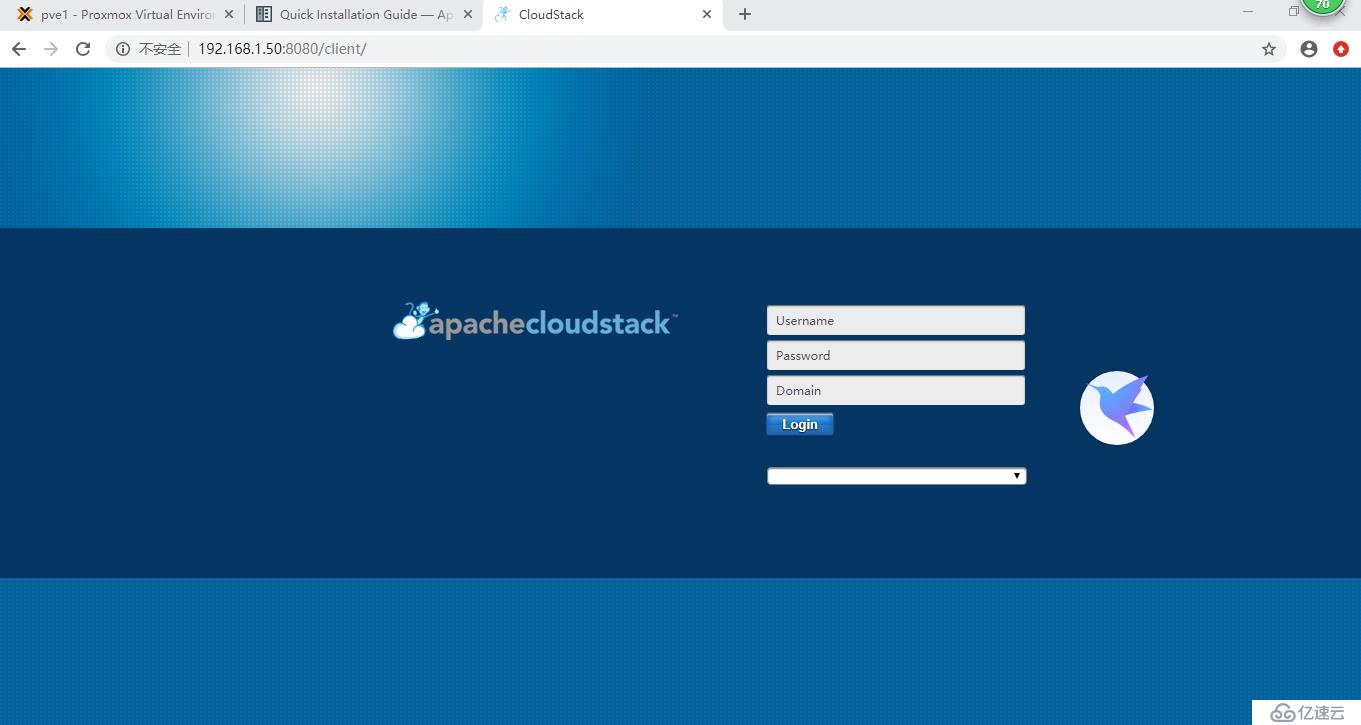
Task: Click the green 70 badge in corner
Action: [x=1323, y=5]
